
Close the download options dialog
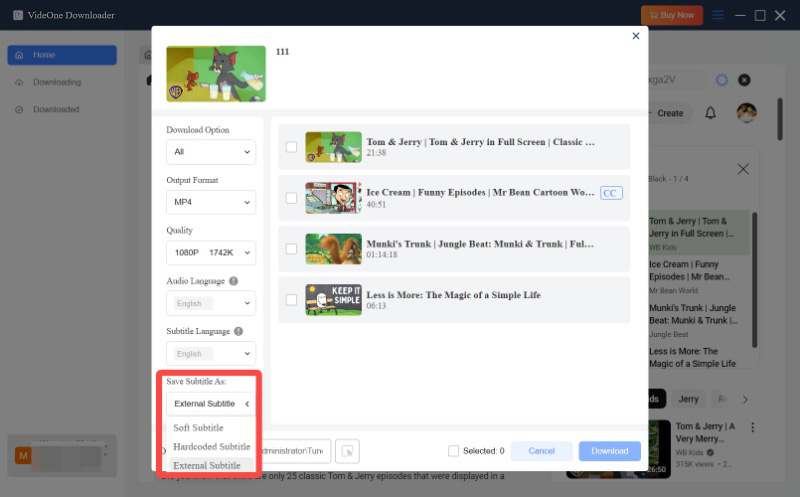coord(635,36)
